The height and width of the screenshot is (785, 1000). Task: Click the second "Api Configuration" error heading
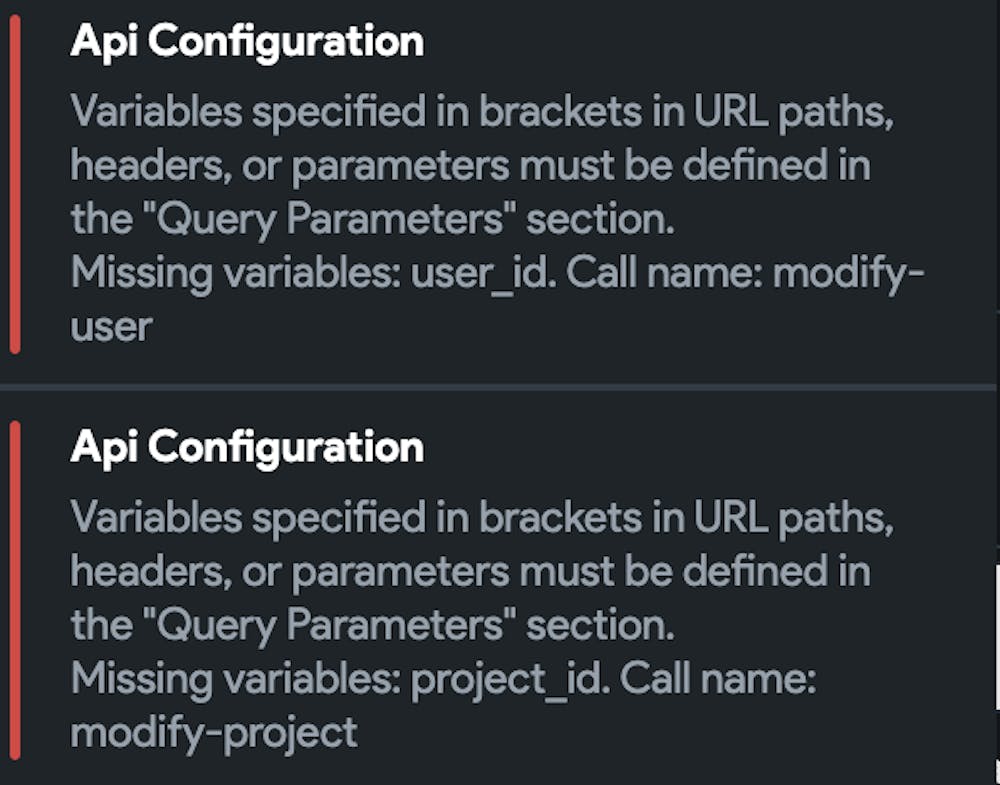pos(247,447)
